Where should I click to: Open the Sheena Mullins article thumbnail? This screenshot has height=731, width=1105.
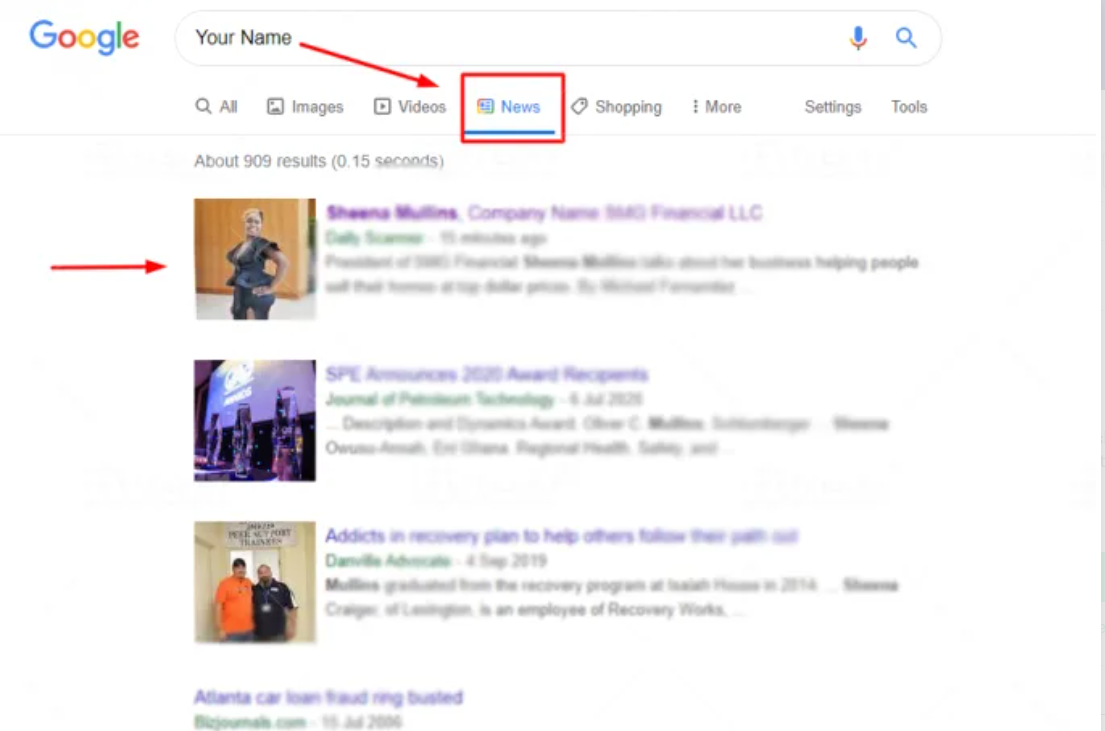(x=255, y=259)
